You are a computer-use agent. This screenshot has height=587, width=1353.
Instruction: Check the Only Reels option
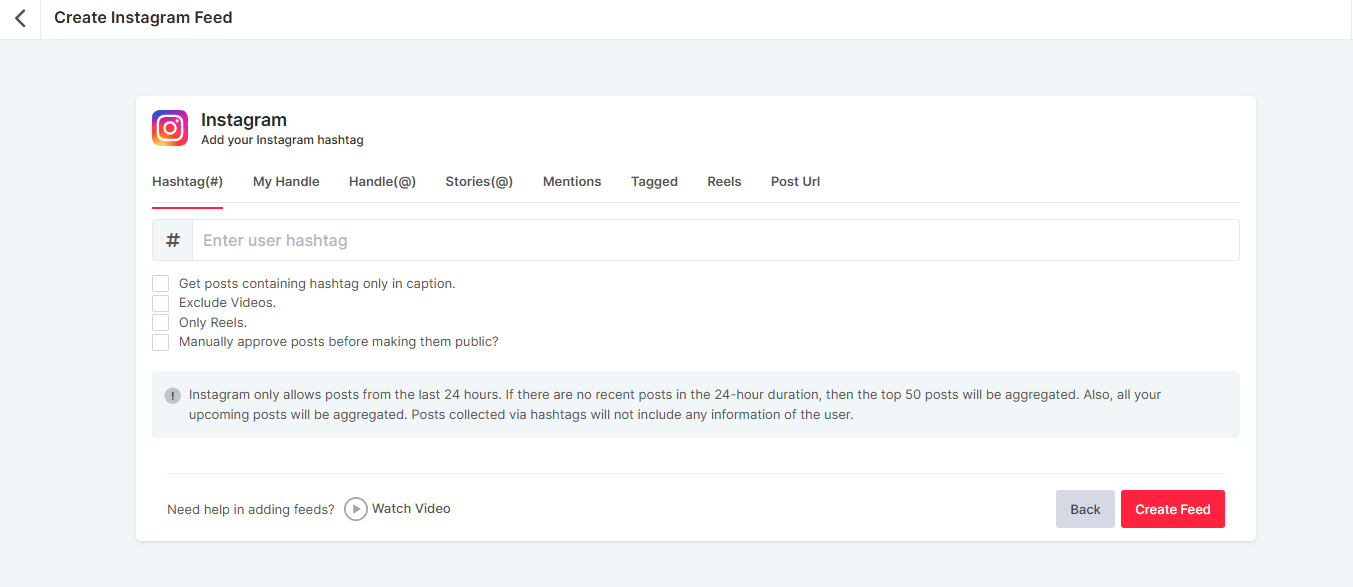click(161, 323)
